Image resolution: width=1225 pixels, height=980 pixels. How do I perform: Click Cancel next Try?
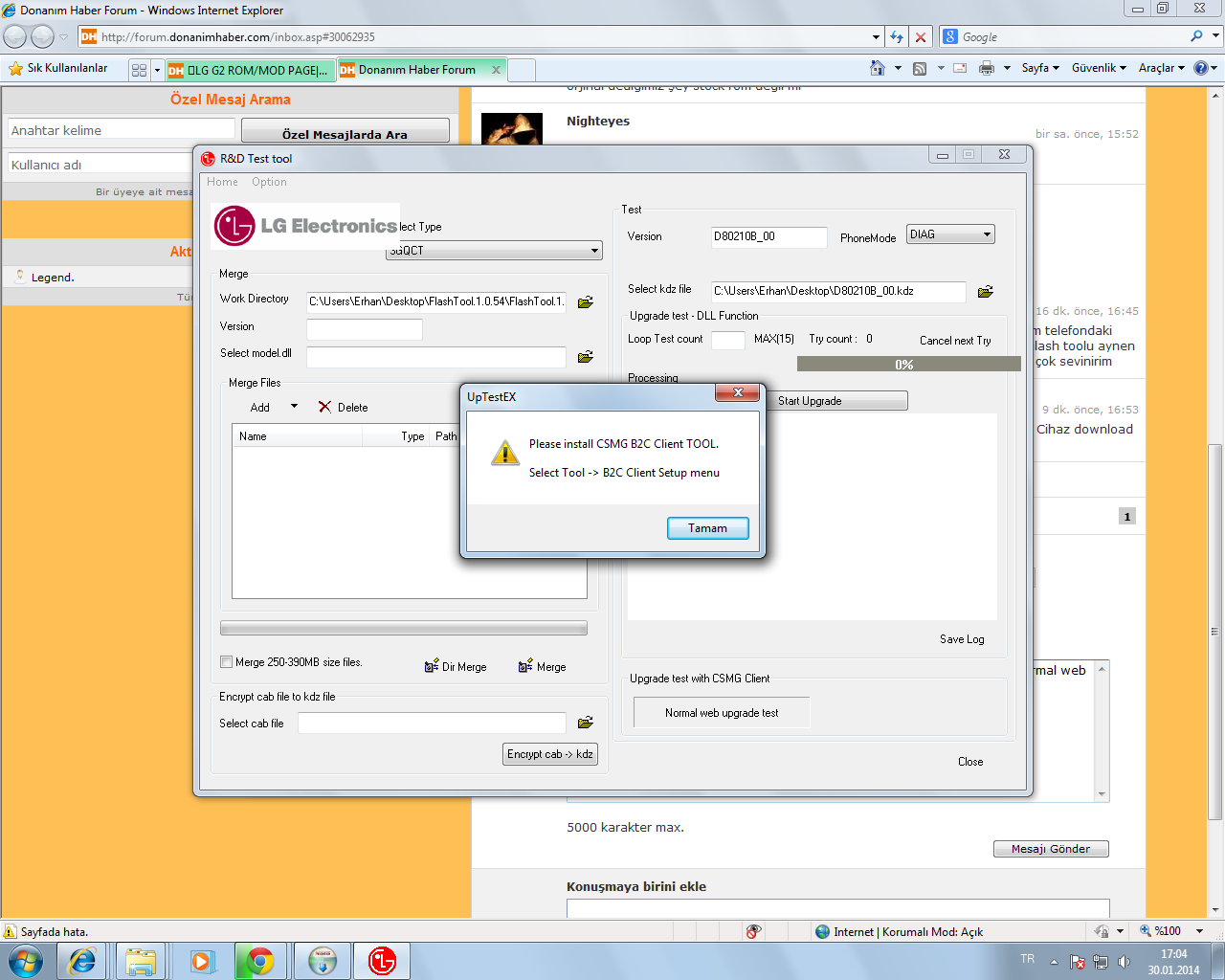[955, 341]
